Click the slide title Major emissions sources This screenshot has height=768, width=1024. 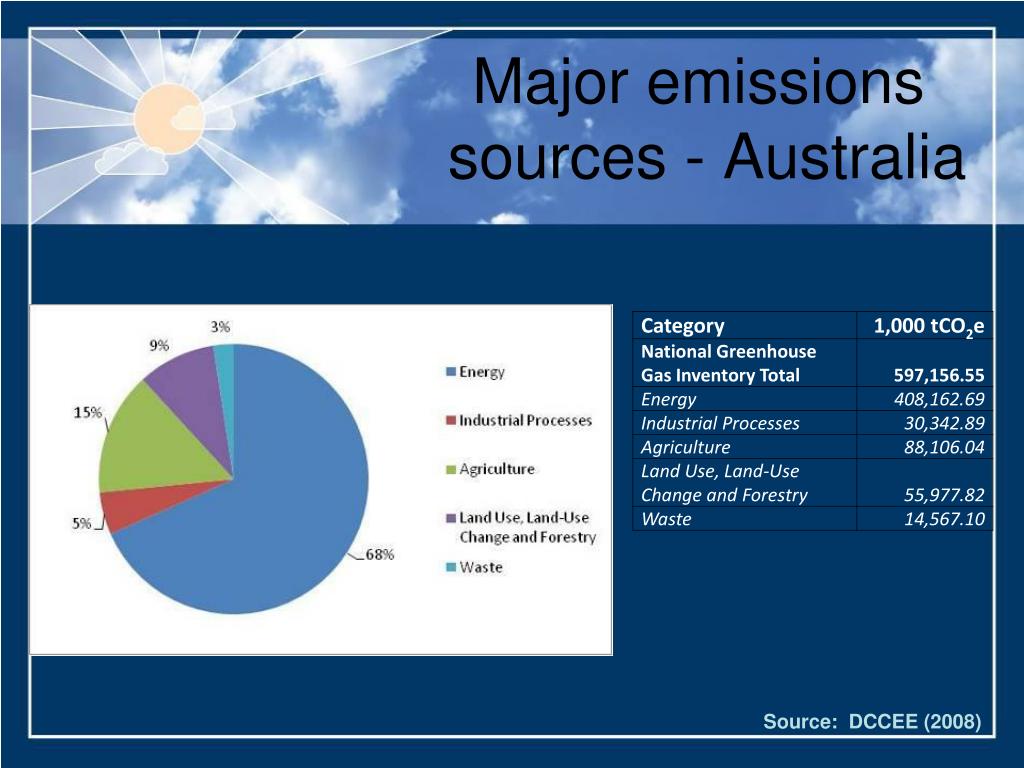coord(706,119)
